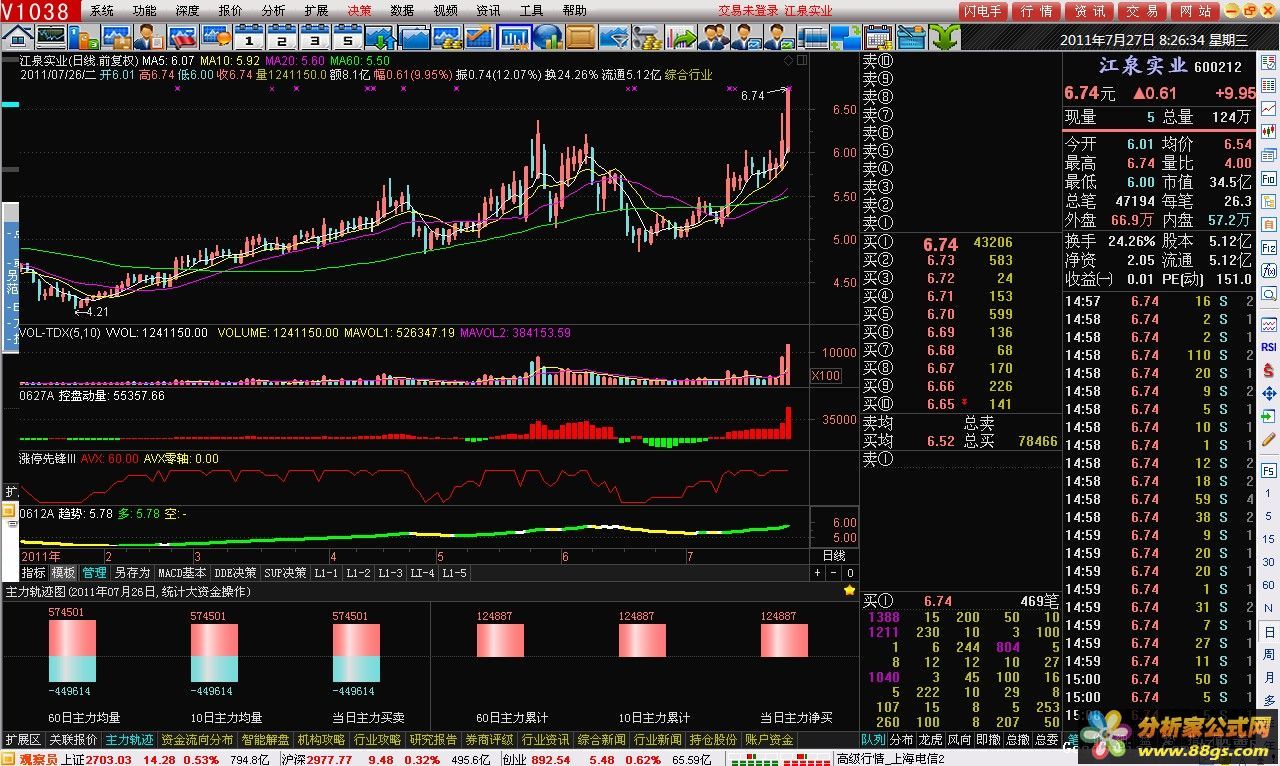Open the 工具 menu
The height and width of the screenshot is (766, 1280).
point(531,11)
